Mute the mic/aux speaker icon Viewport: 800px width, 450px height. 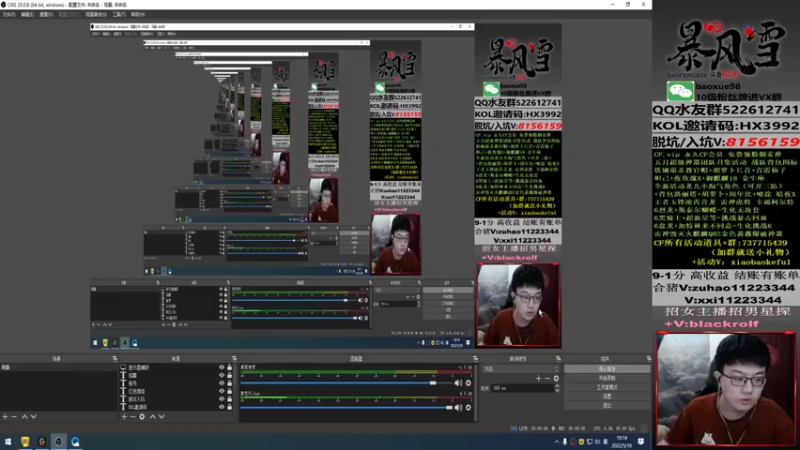coord(458,407)
